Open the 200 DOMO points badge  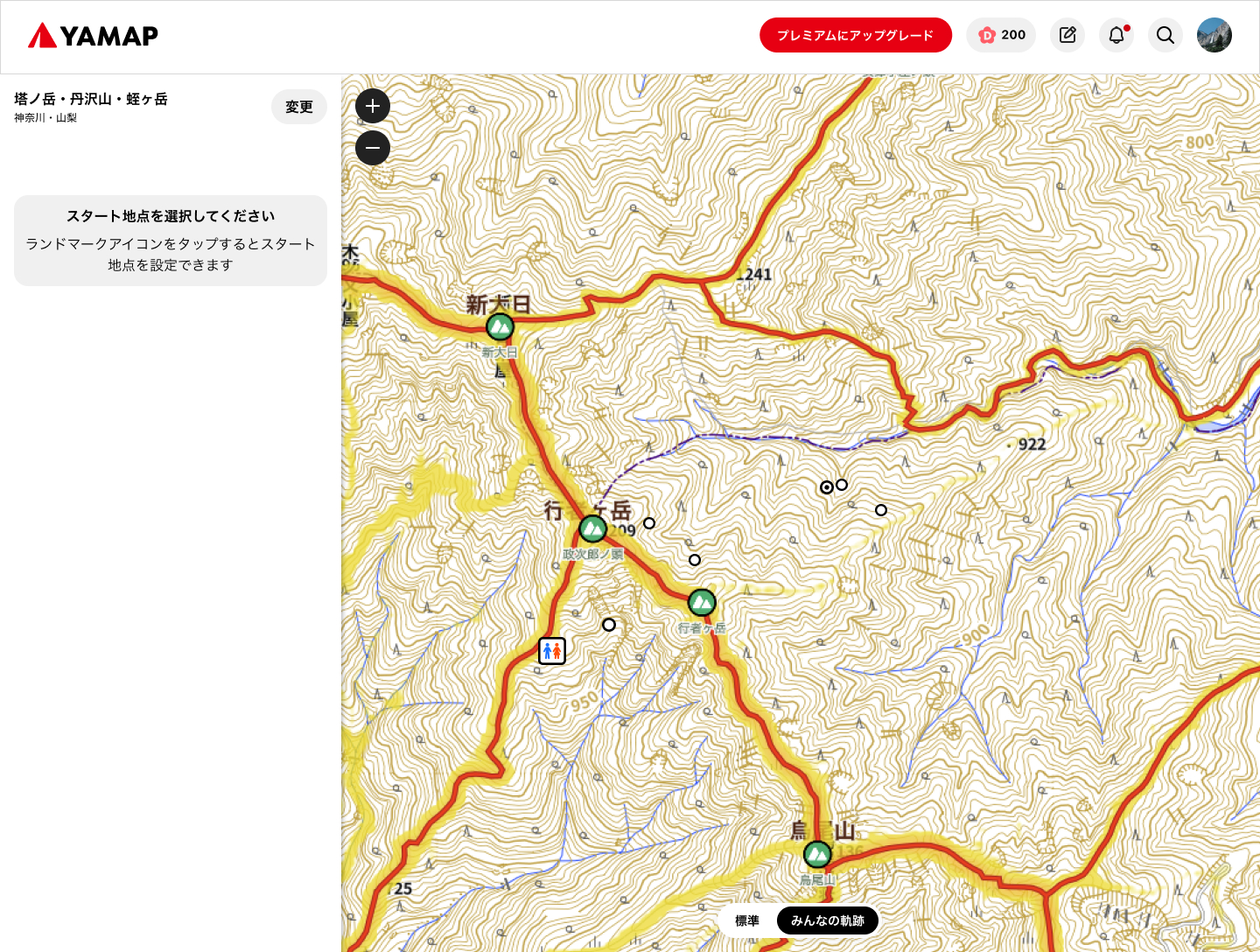click(x=1002, y=35)
